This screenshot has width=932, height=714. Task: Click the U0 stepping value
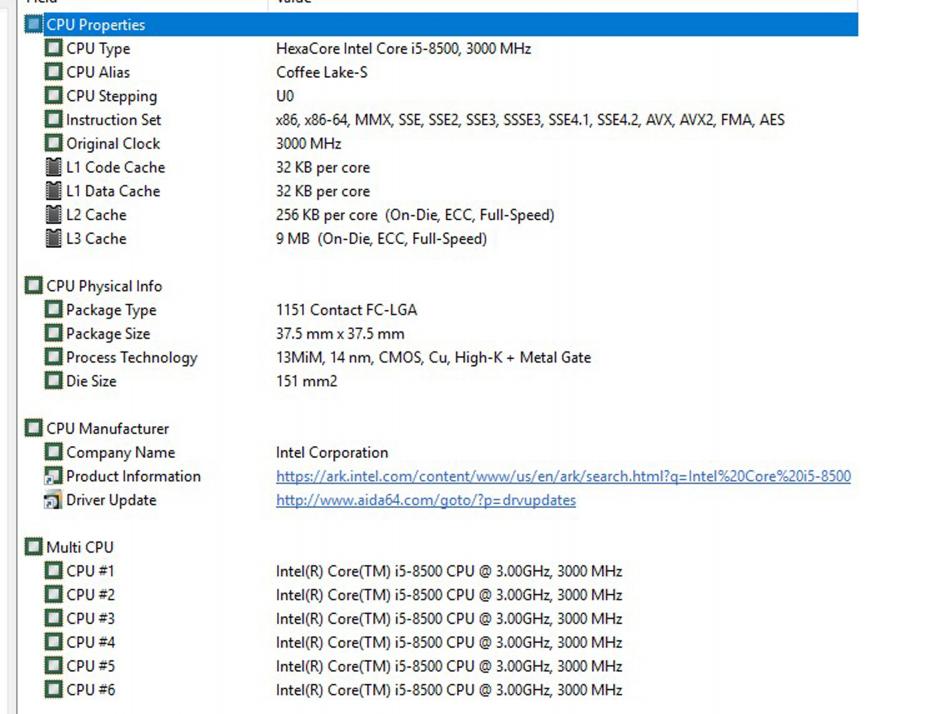click(285, 96)
